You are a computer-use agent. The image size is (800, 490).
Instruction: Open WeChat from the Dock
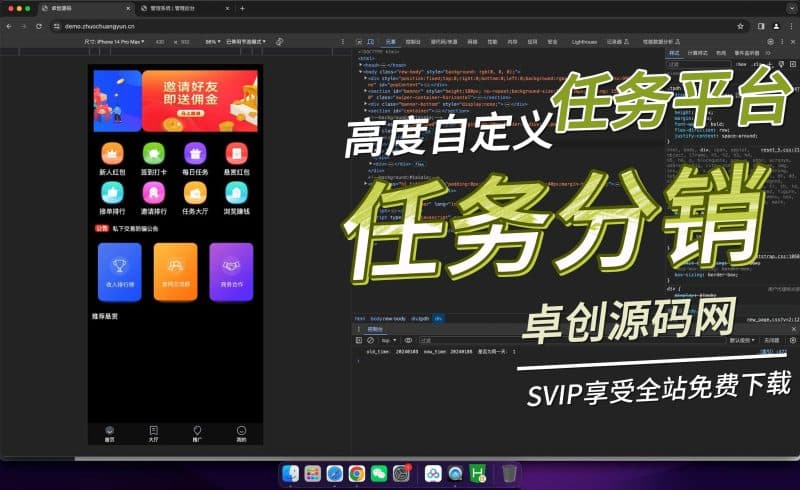[x=379, y=474]
